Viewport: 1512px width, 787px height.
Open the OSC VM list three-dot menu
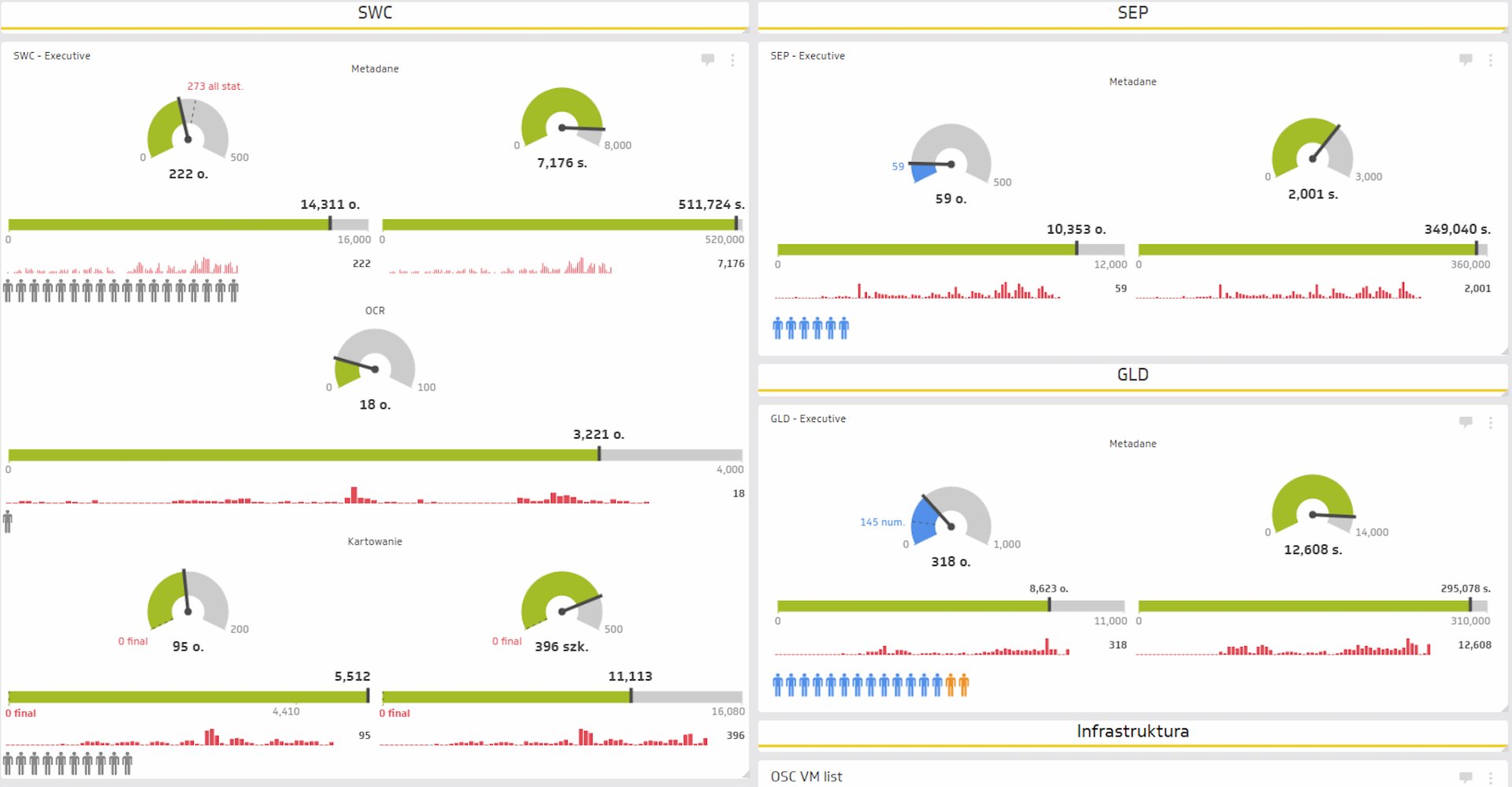pyautogui.click(x=1490, y=778)
